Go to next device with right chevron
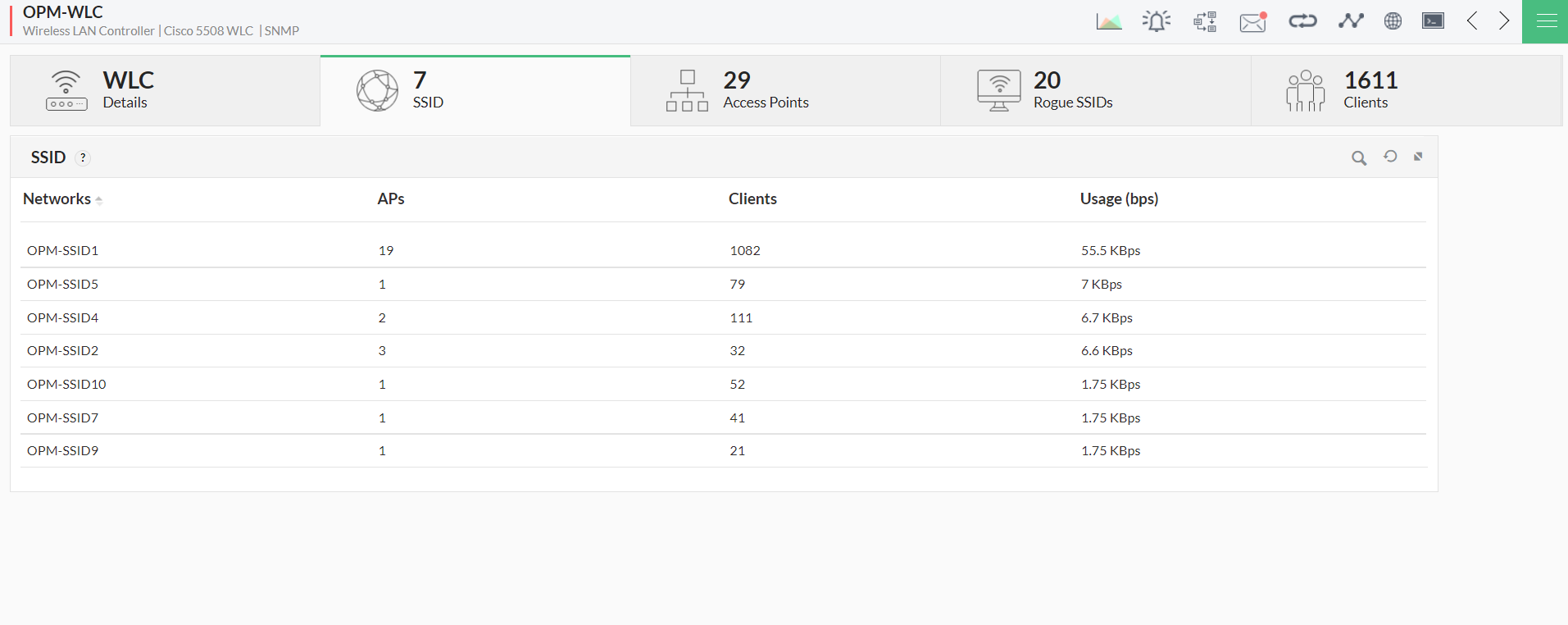1568x625 pixels. click(1504, 21)
